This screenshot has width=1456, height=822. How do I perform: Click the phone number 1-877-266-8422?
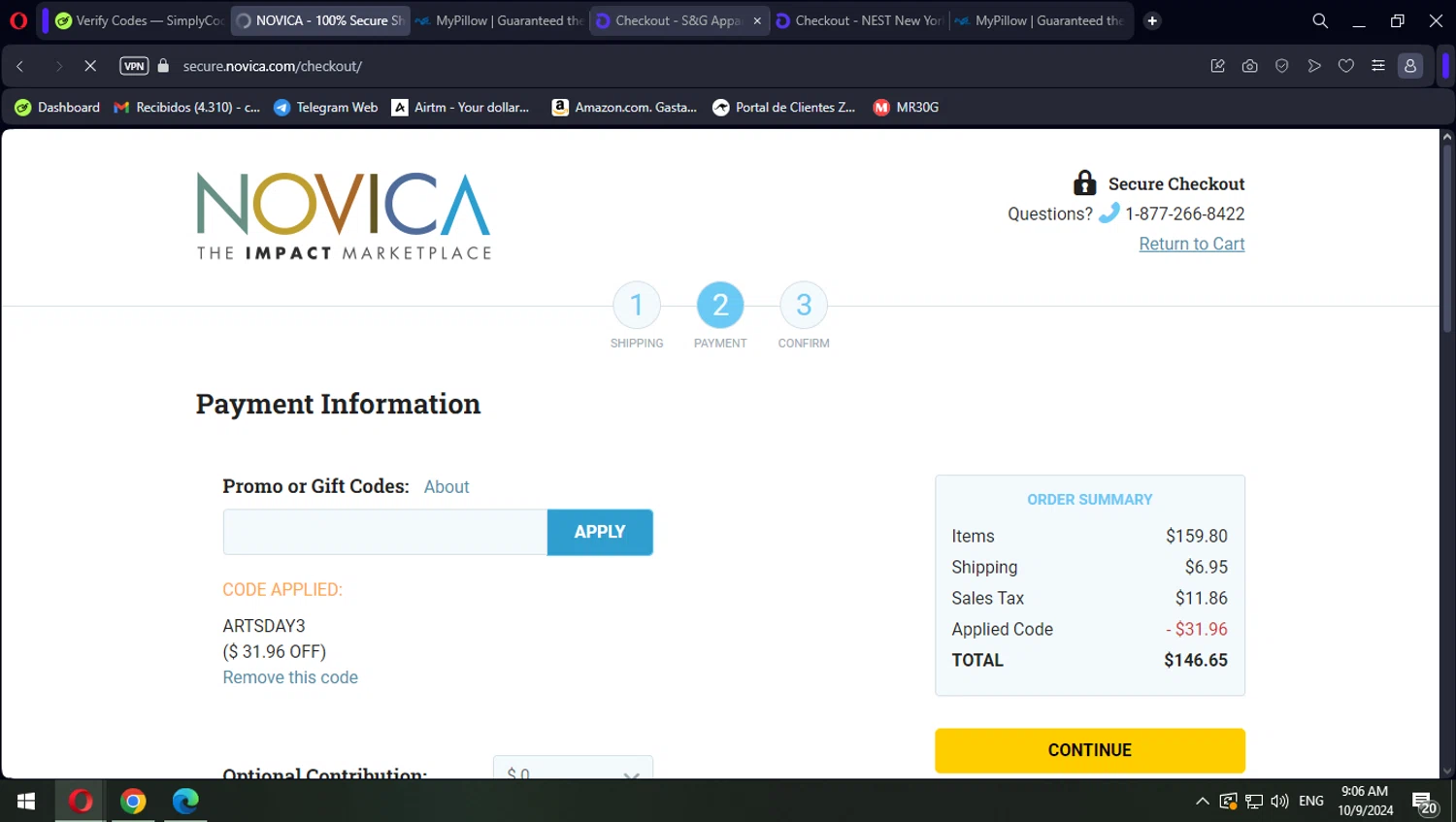1184,214
